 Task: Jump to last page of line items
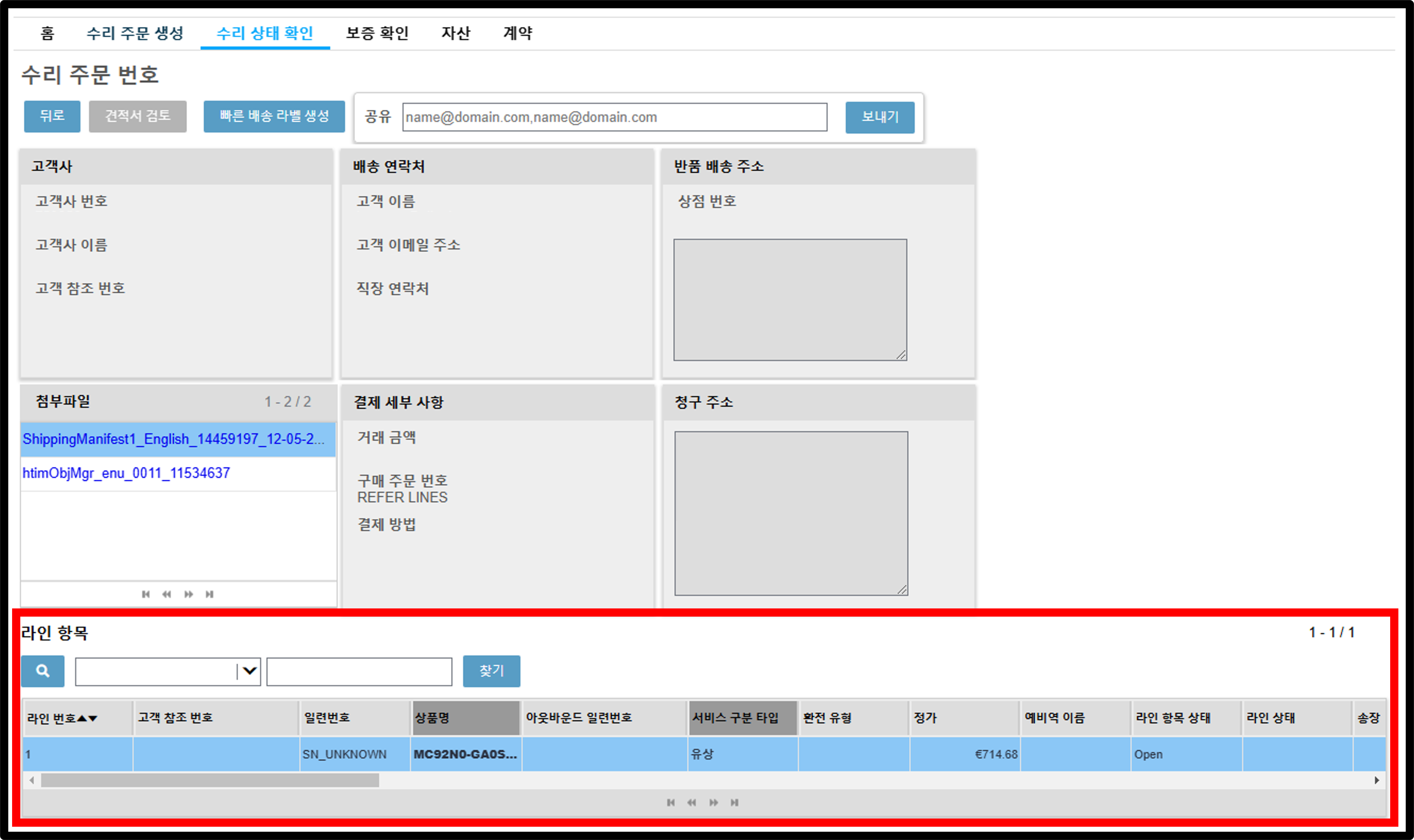(735, 802)
